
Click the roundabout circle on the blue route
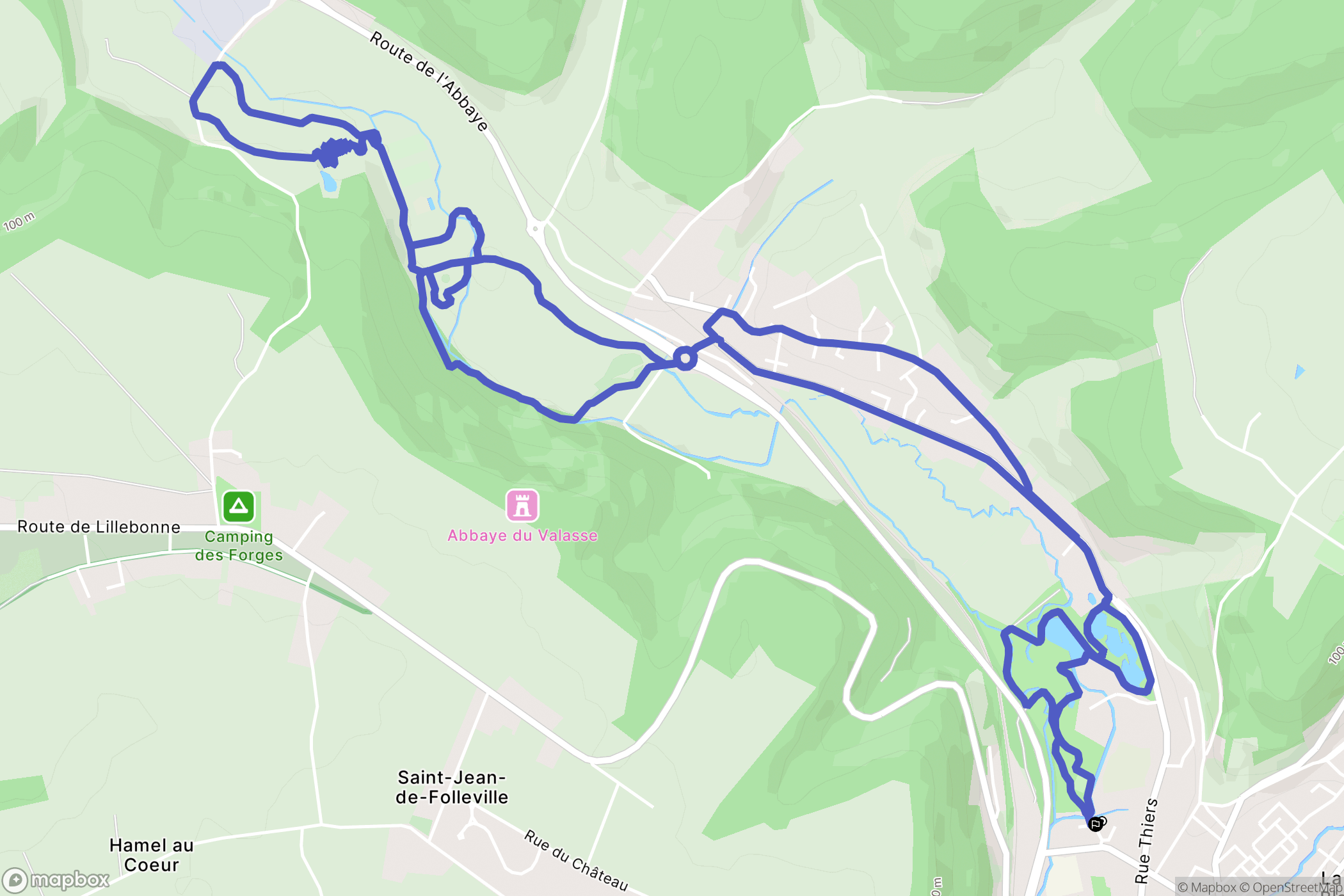click(685, 358)
